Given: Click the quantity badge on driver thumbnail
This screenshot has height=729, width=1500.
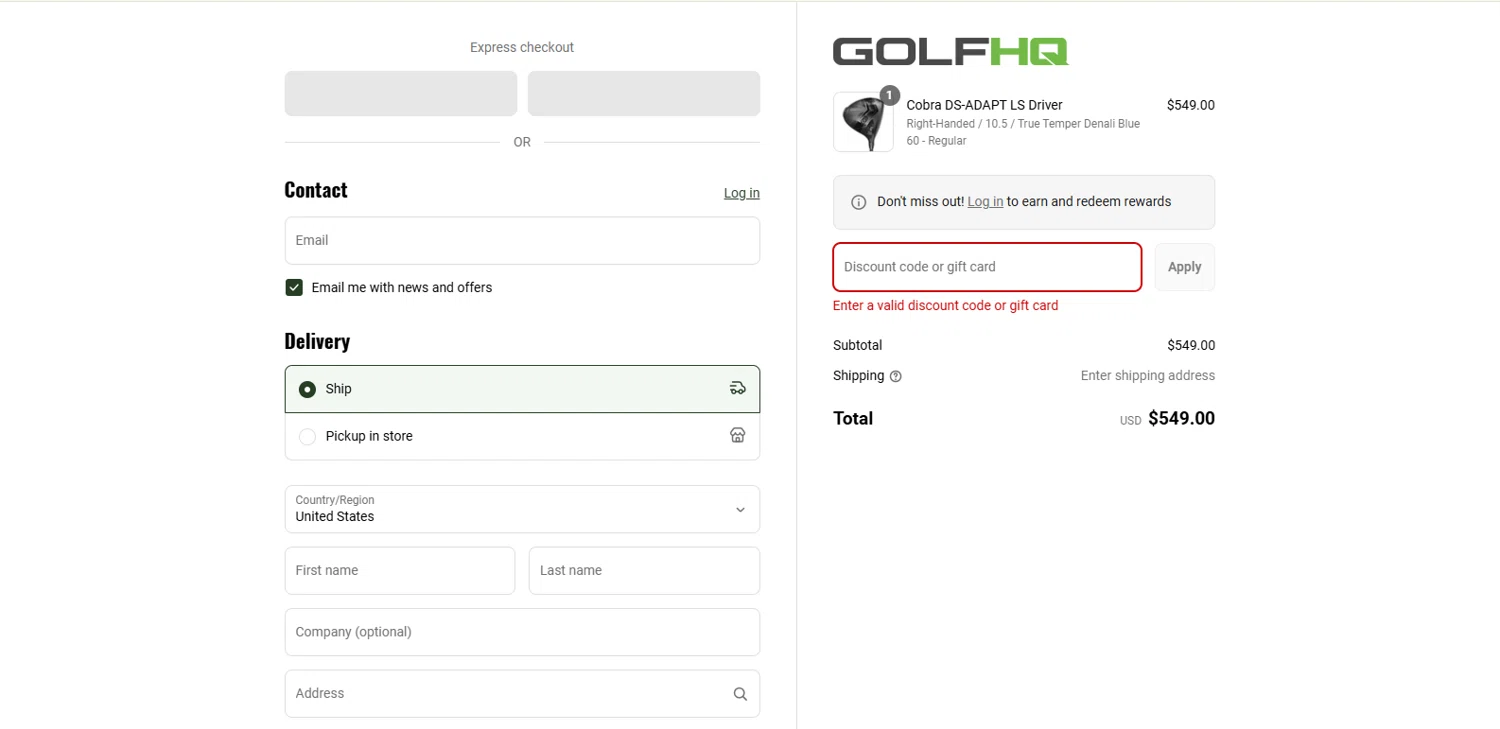Looking at the screenshot, I should [x=889, y=95].
